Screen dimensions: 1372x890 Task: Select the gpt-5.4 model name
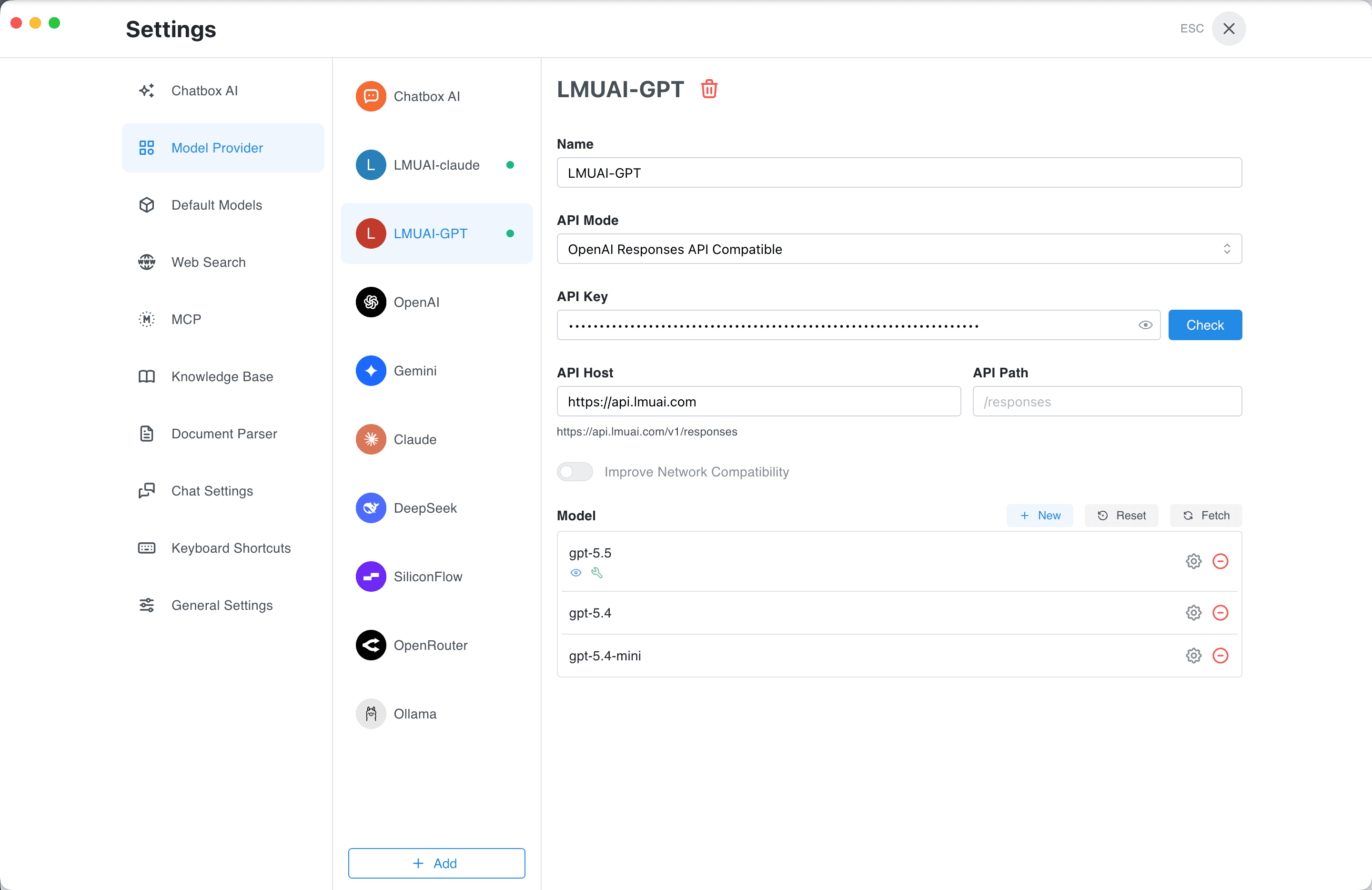tap(589, 612)
